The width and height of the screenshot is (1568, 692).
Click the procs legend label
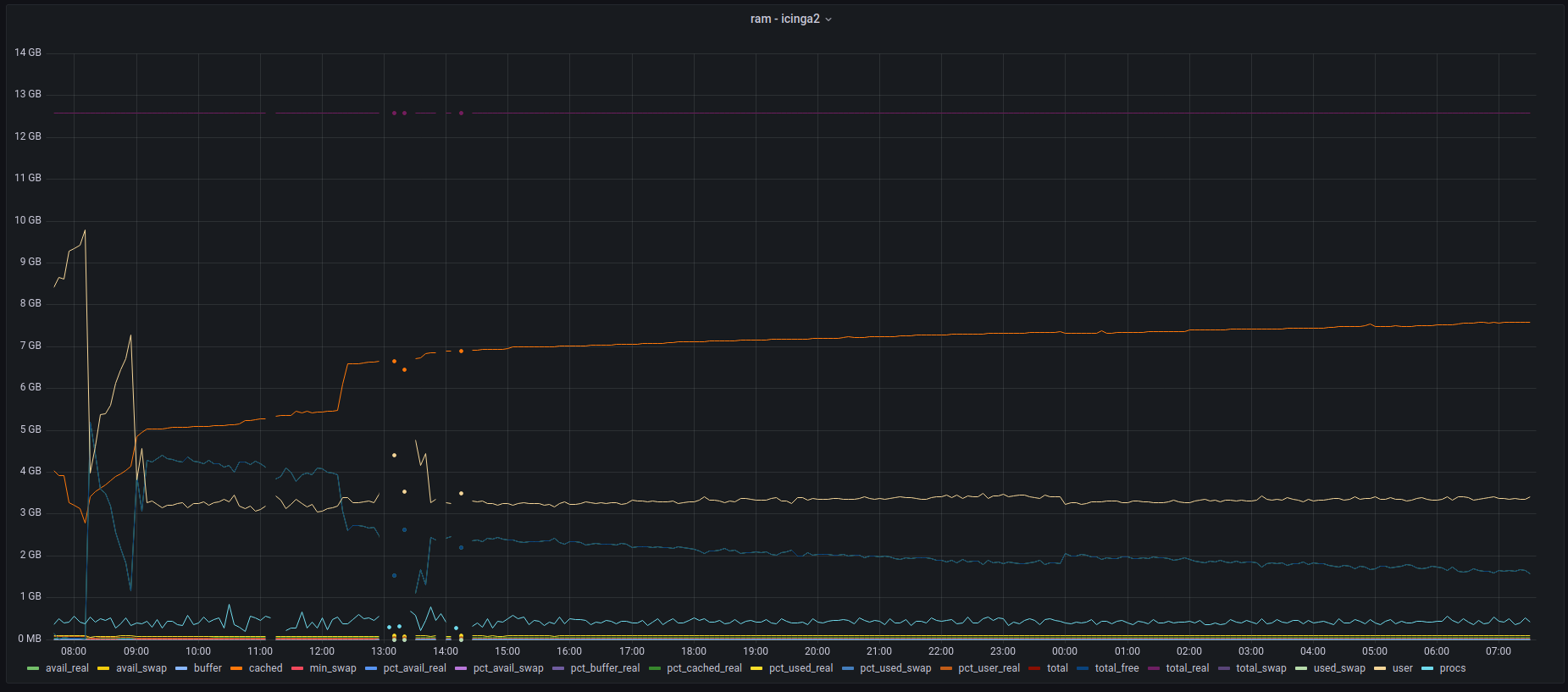[x=1453, y=668]
